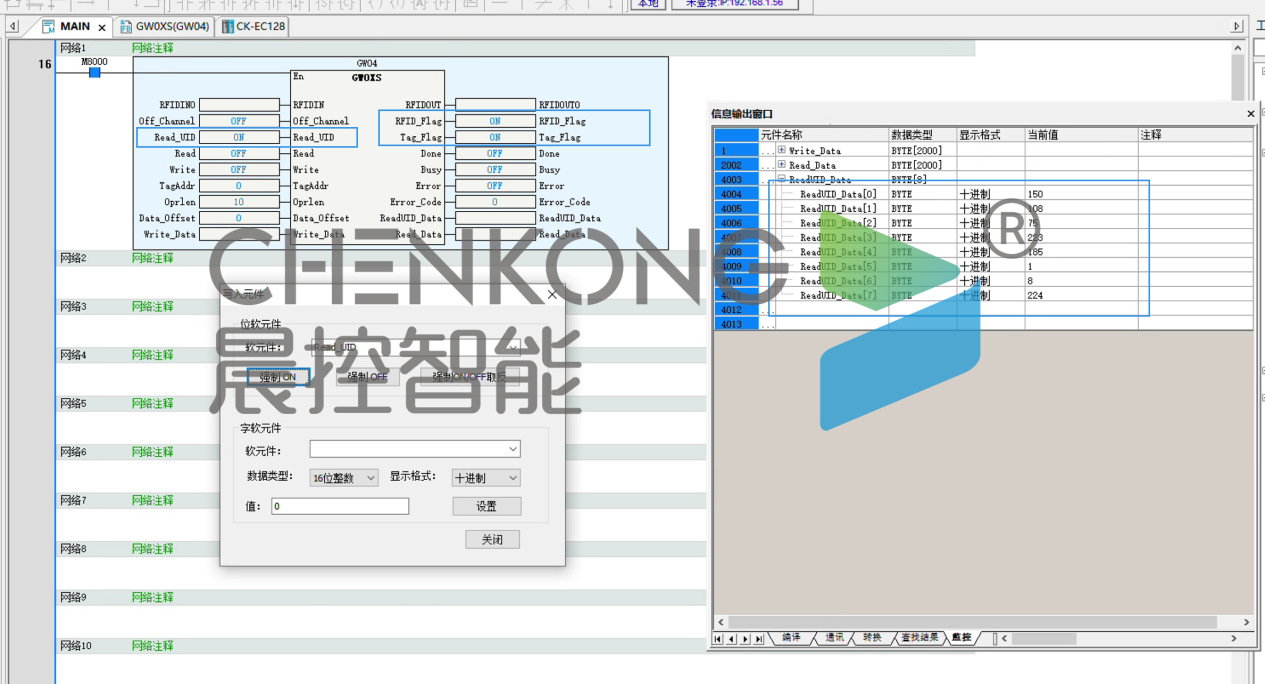Click the Done output OFF value box
The height and width of the screenshot is (684, 1265).
click(x=495, y=154)
